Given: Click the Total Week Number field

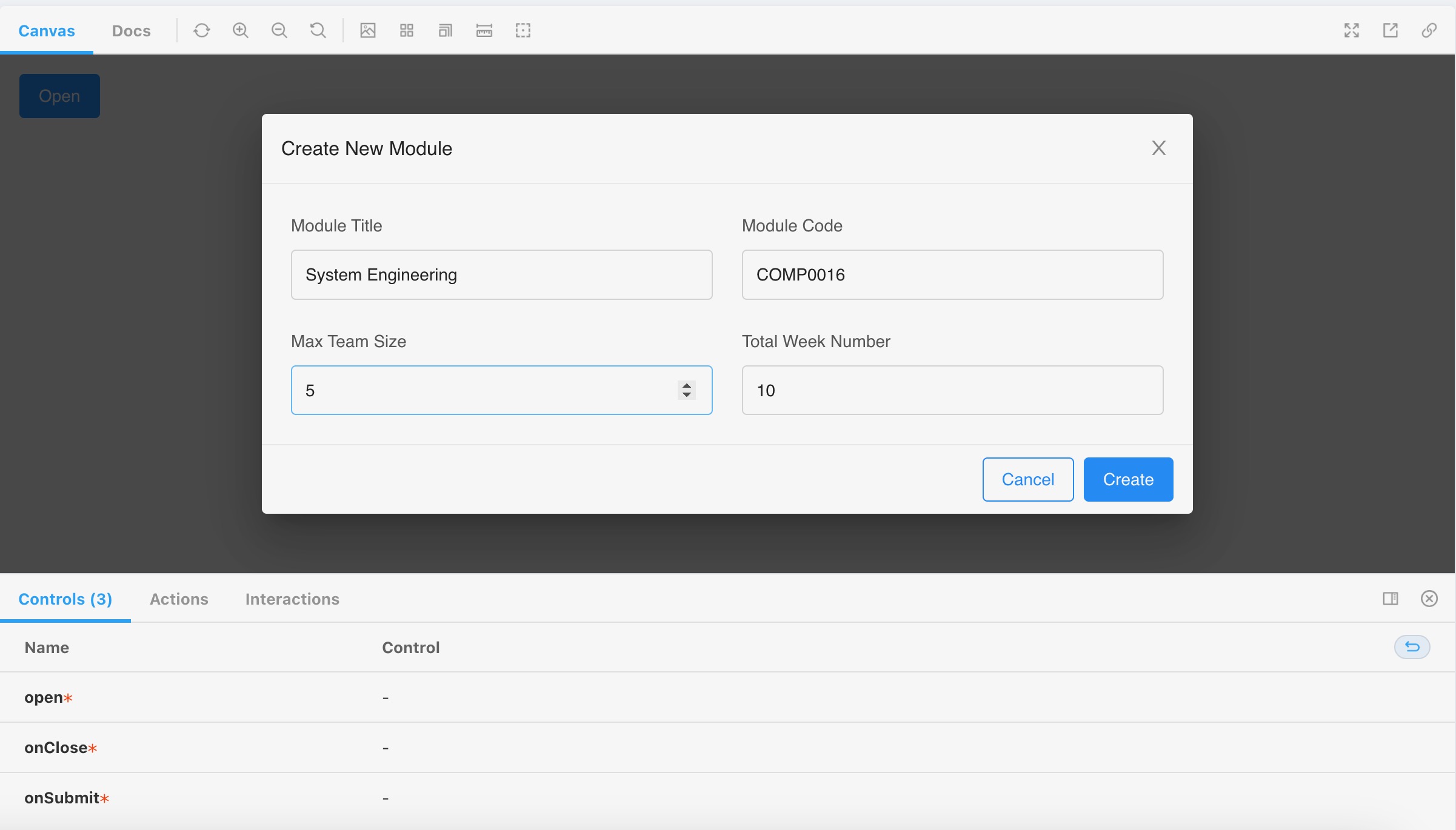Looking at the screenshot, I should pyautogui.click(x=952, y=390).
